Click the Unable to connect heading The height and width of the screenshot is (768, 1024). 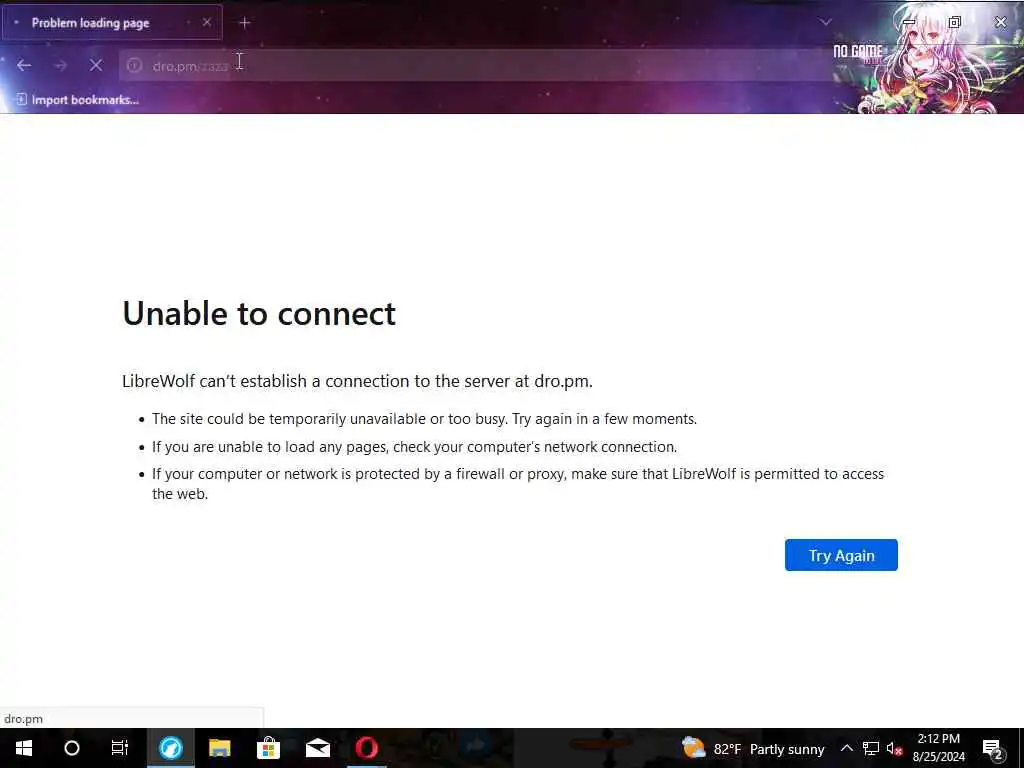[259, 313]
